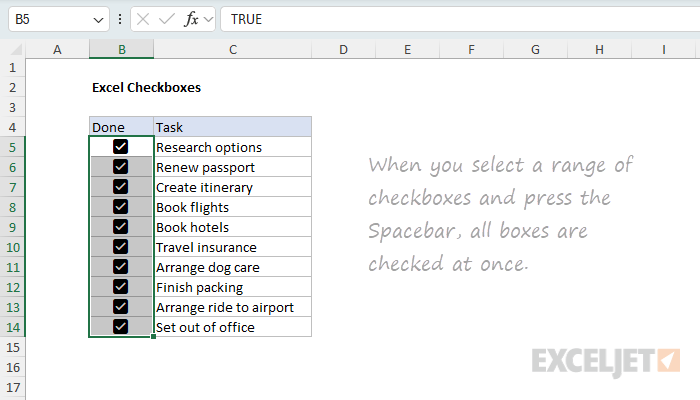Select column B header
Viewport: 700px width, 400px height.
click(x=121, y=49)
